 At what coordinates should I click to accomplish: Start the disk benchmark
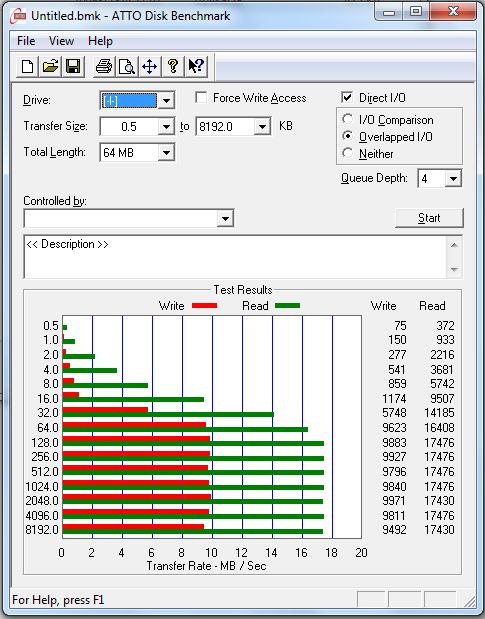(429, 218)
